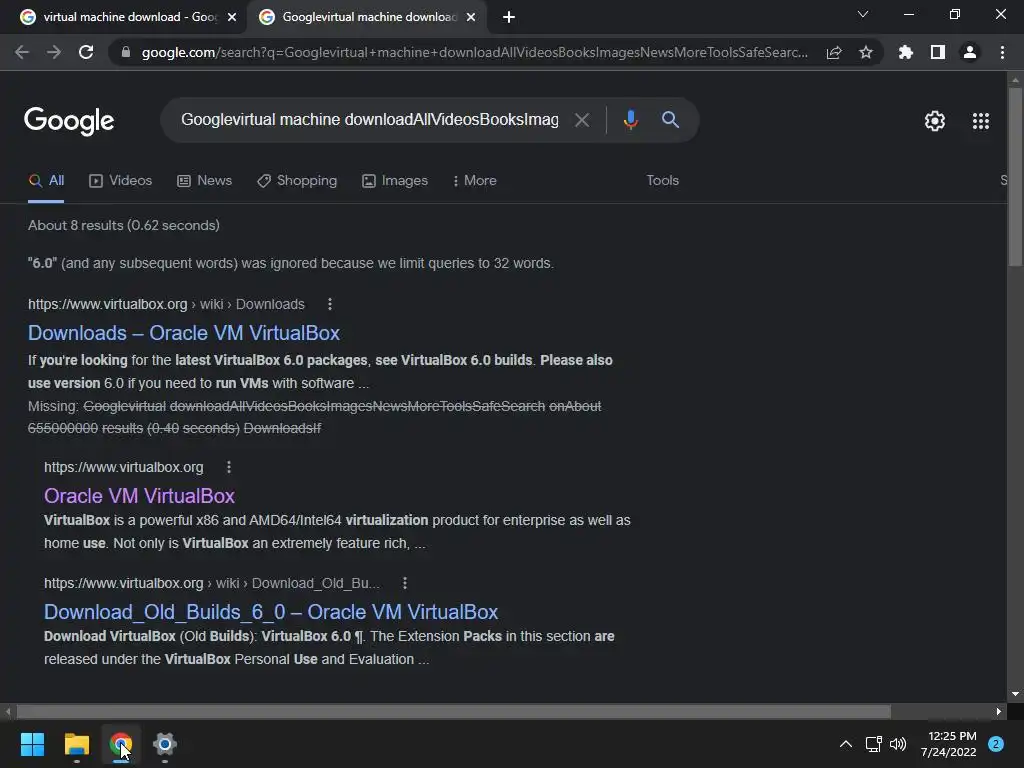Close the 'virtual machine download' tab
This screenshot has height=768, width=1024.
(232, 18)
